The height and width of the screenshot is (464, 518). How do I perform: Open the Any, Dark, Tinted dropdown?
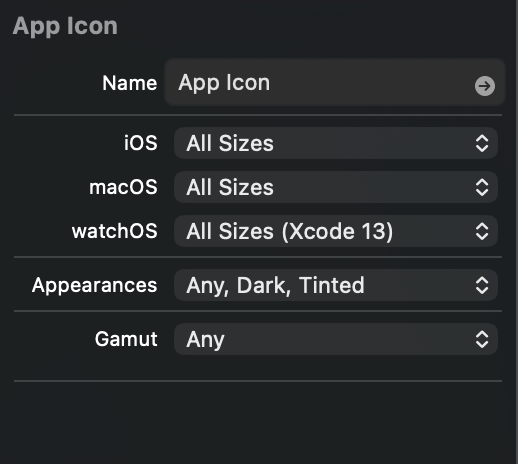click(x=336, y=285)
